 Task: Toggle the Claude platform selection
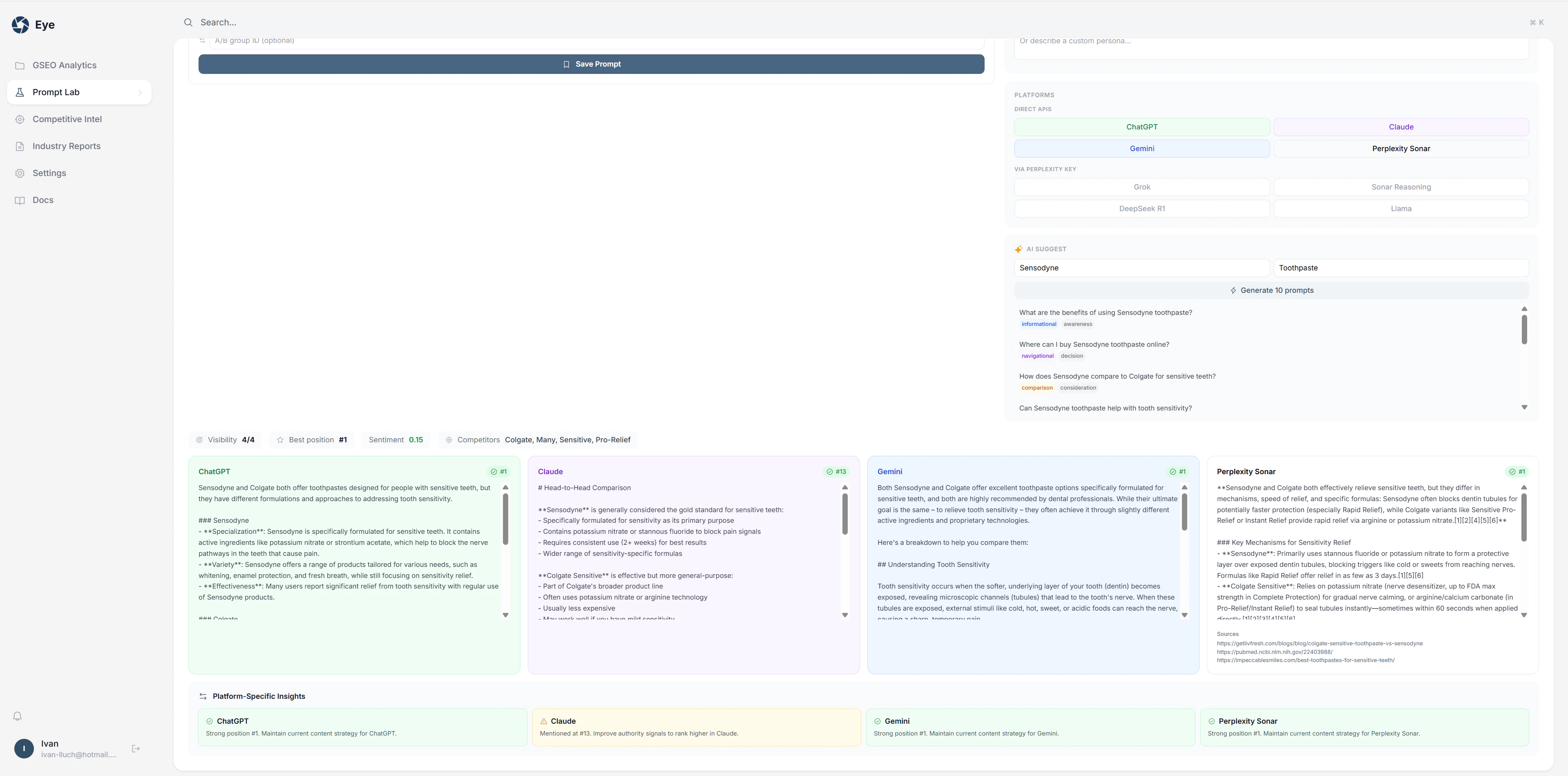1400,127
